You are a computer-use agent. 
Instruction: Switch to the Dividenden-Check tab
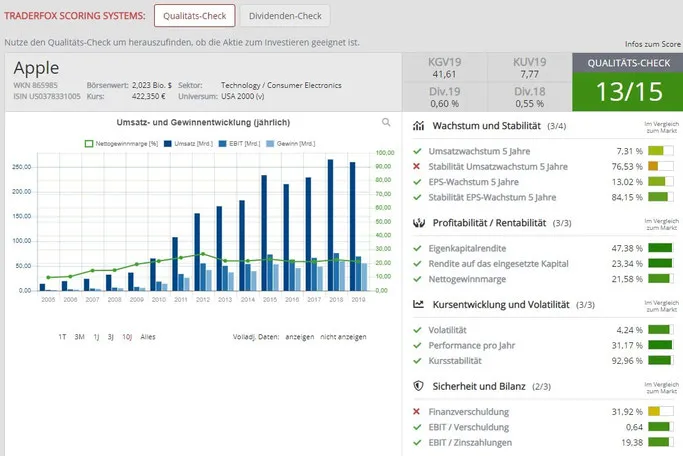tap(285, 16)
